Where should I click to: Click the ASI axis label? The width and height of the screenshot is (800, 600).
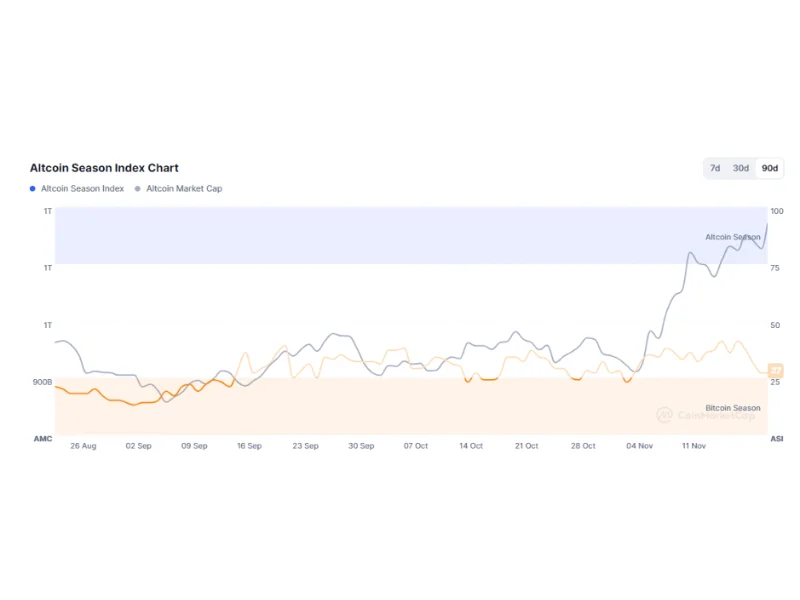pos(776,439)
